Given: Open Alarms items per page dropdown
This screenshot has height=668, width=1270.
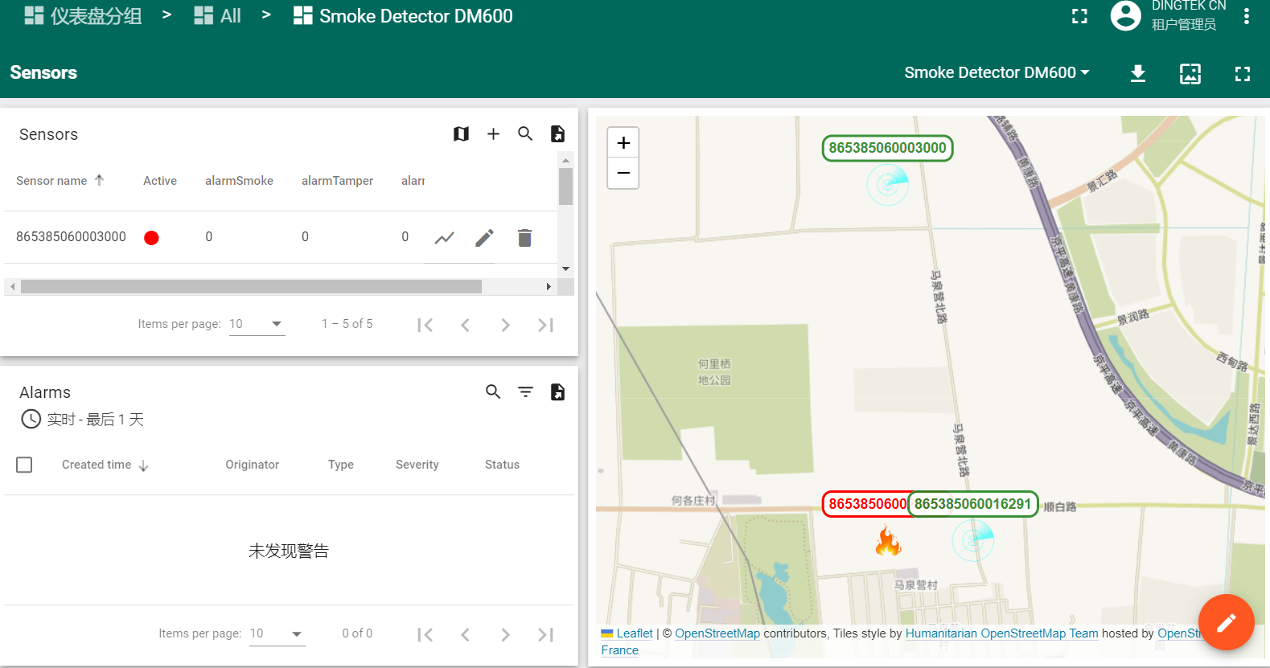Looking at the screenshot, I should pos(277,634).
